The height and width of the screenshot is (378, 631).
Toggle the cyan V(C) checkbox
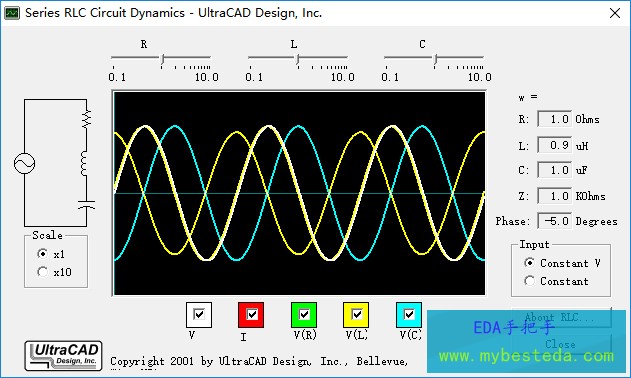pos(409,314)
